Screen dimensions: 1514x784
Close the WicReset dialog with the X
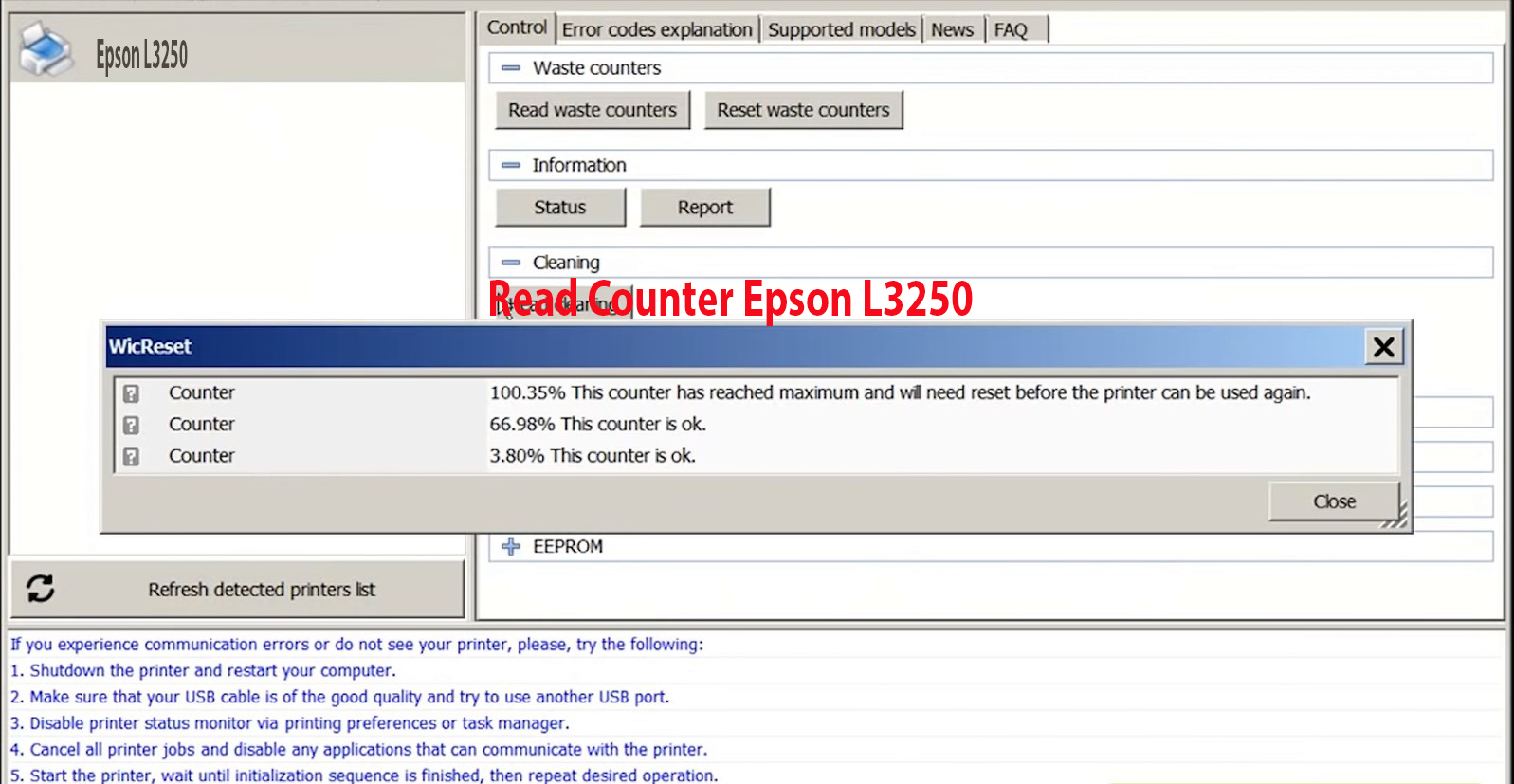coord(1383,347)
